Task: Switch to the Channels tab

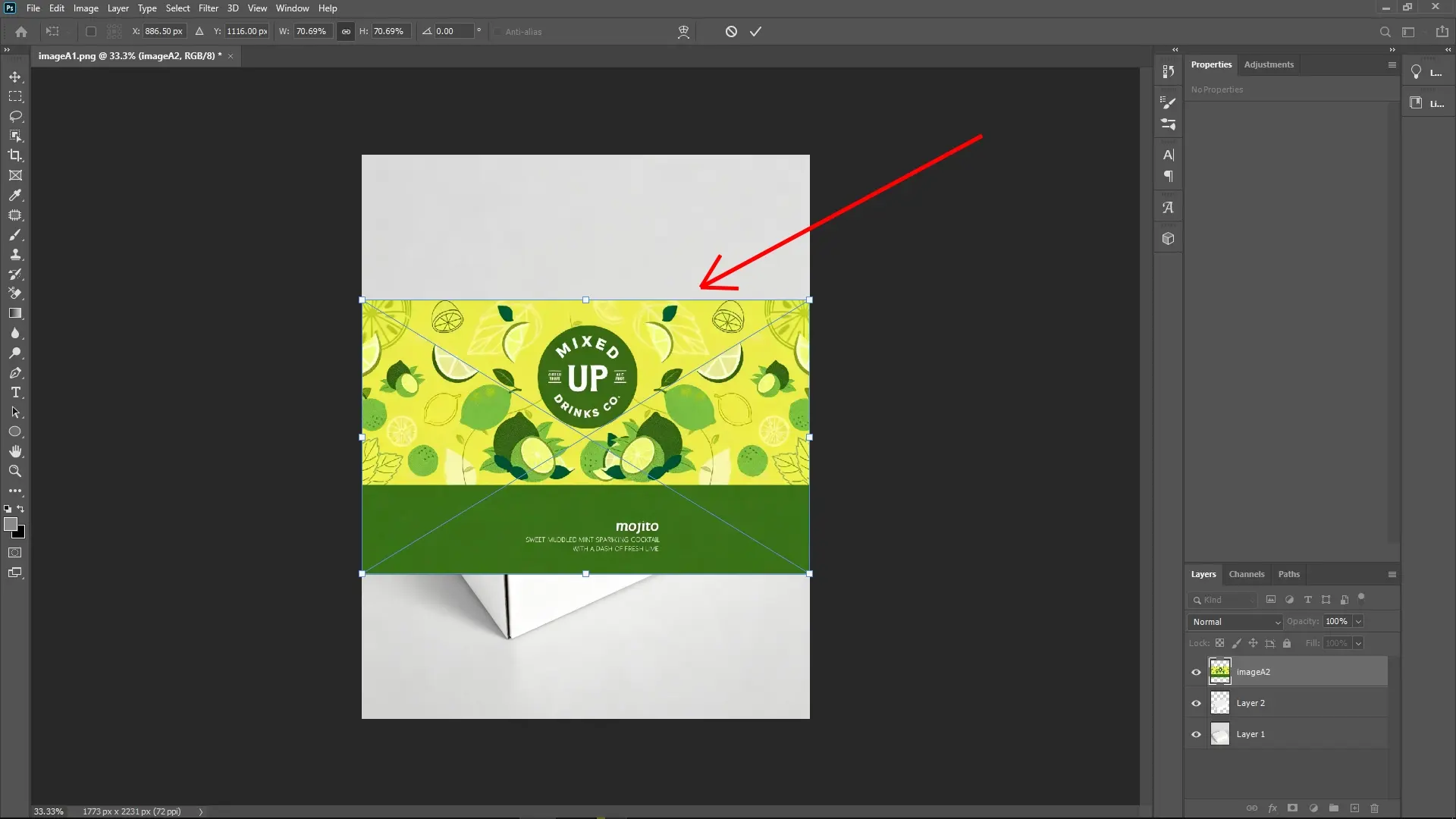Action: [1246, 574]
